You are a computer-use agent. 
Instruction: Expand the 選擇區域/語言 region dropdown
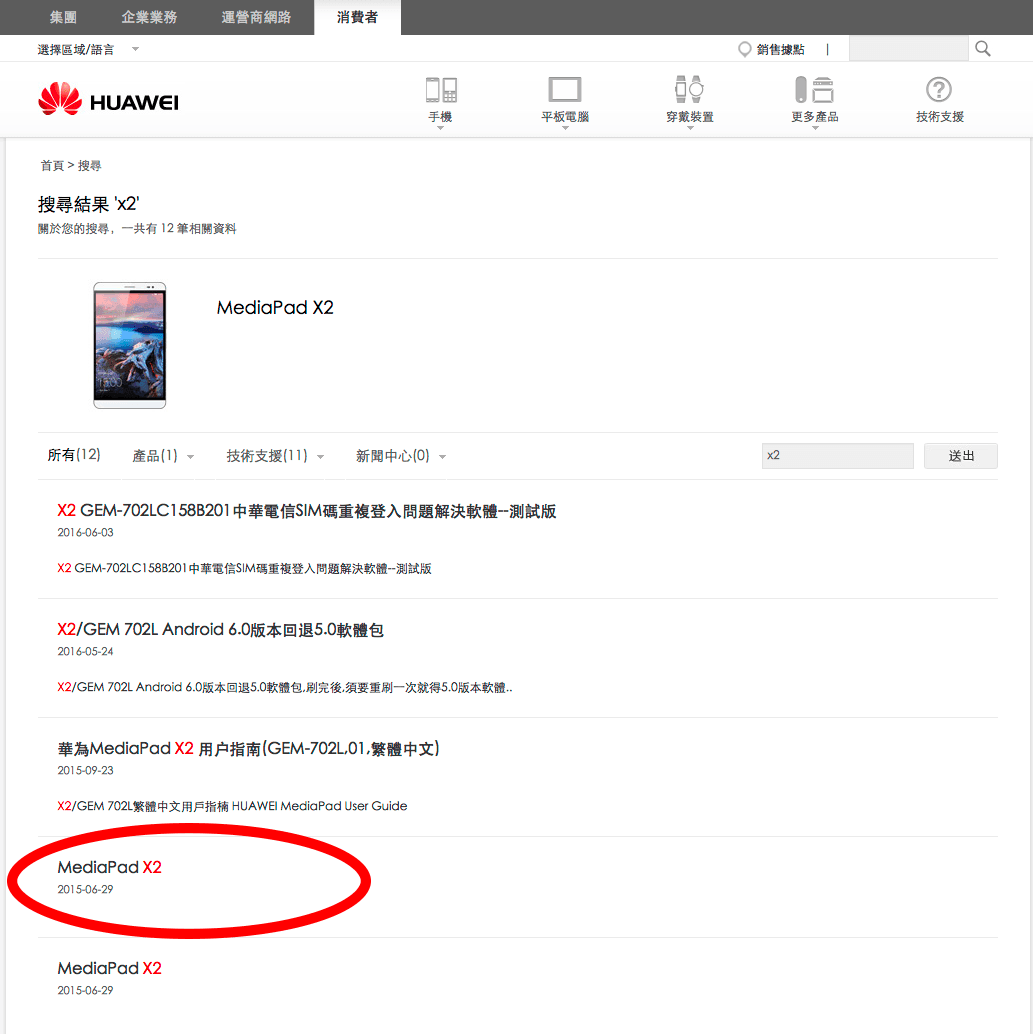point(88,49)
